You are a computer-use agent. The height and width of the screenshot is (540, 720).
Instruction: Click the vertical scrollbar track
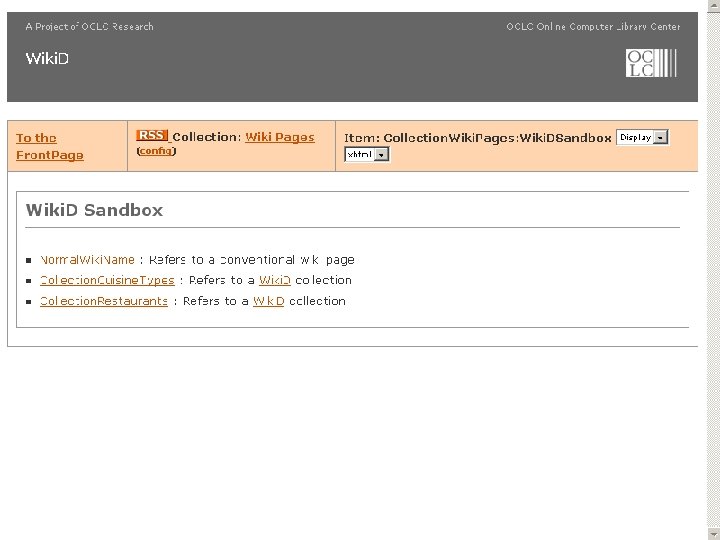(x=713, y=269)
